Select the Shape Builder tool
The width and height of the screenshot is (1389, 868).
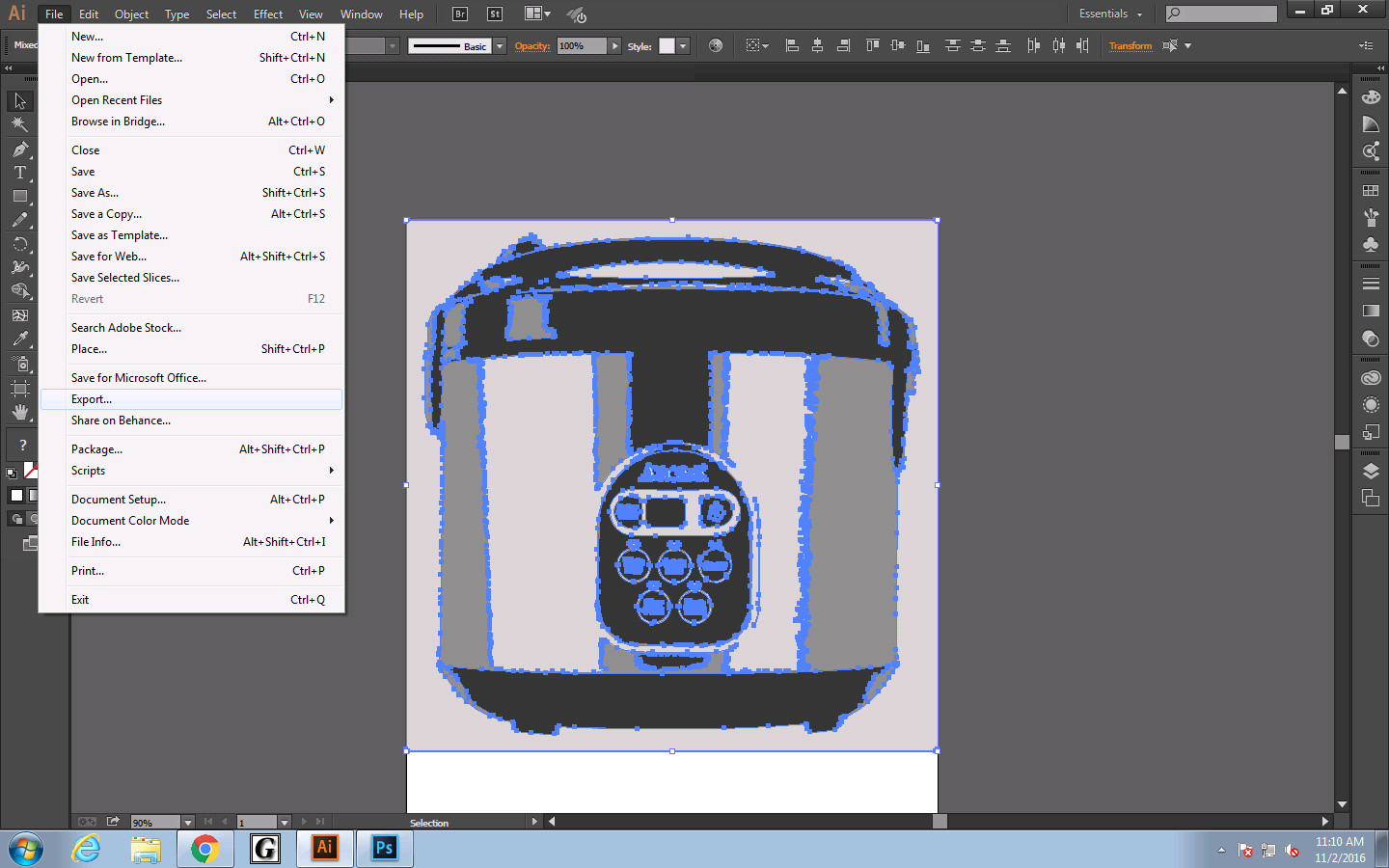tap(20, 291)
